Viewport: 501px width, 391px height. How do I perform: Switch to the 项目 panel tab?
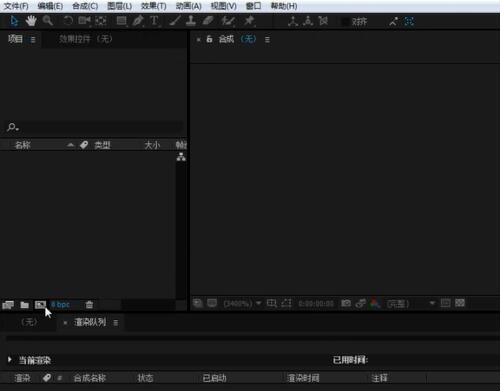click(x=15, y=39)
